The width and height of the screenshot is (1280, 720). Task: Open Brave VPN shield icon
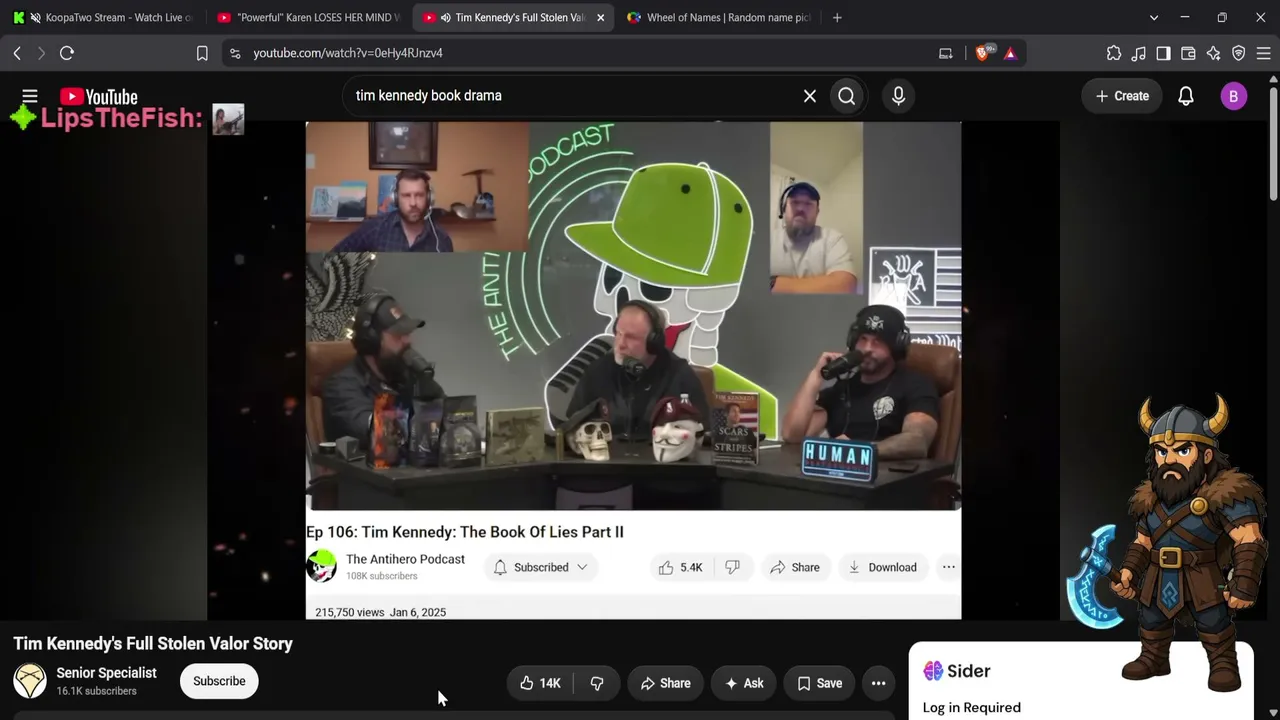tap(1238, 53)
